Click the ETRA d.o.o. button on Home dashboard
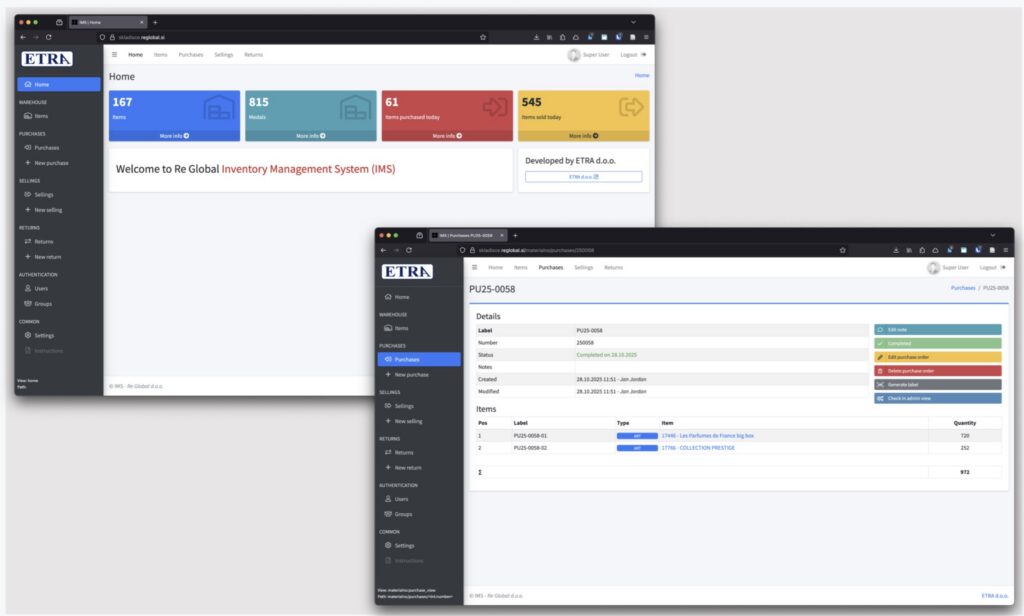 [583, 177]
